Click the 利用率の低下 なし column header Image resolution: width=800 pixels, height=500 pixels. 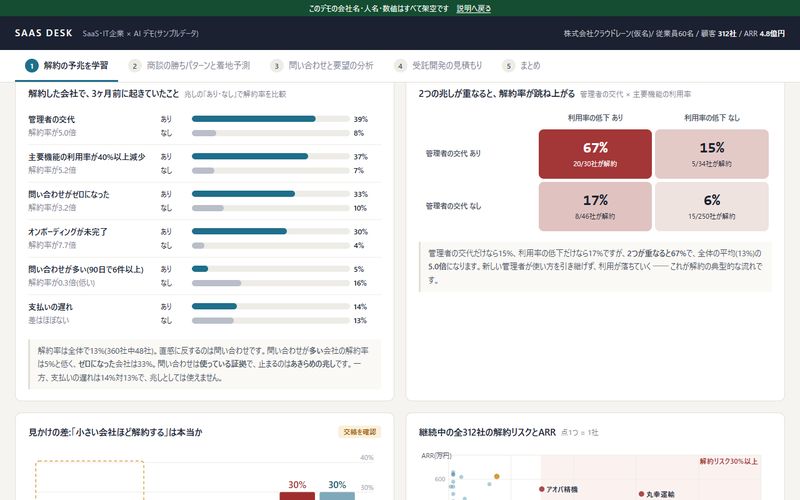(712, 118)
